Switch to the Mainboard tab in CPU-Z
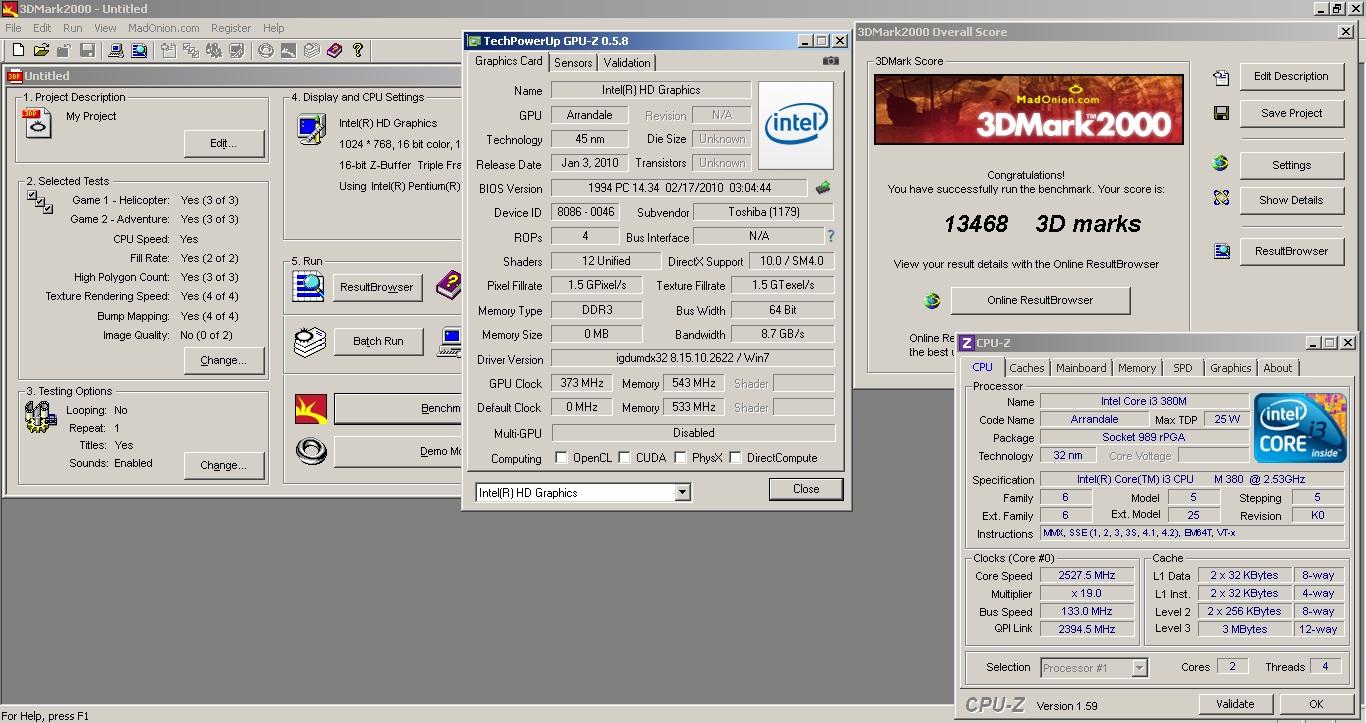 1081,368
